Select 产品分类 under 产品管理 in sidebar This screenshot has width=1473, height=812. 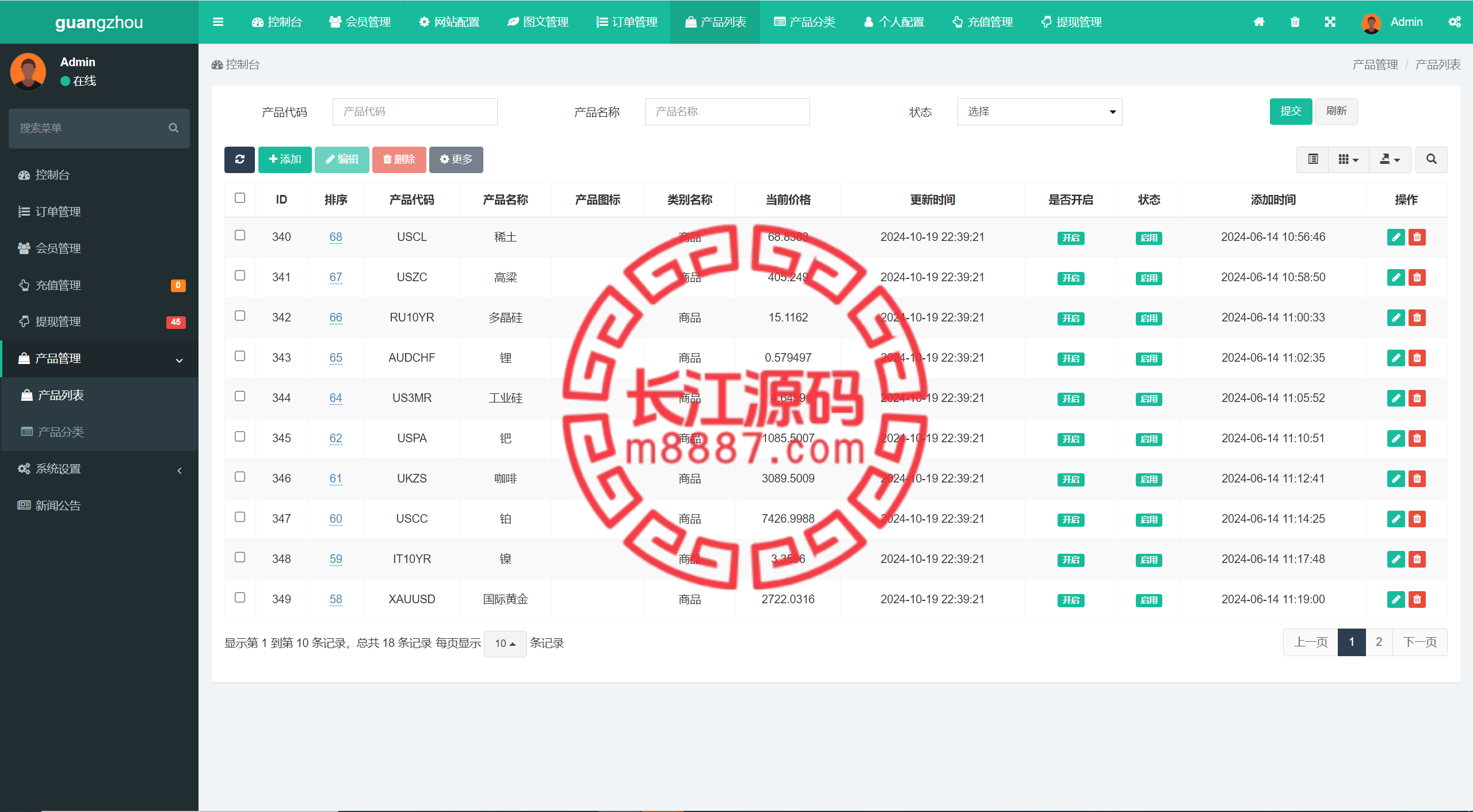coord(100,432)
